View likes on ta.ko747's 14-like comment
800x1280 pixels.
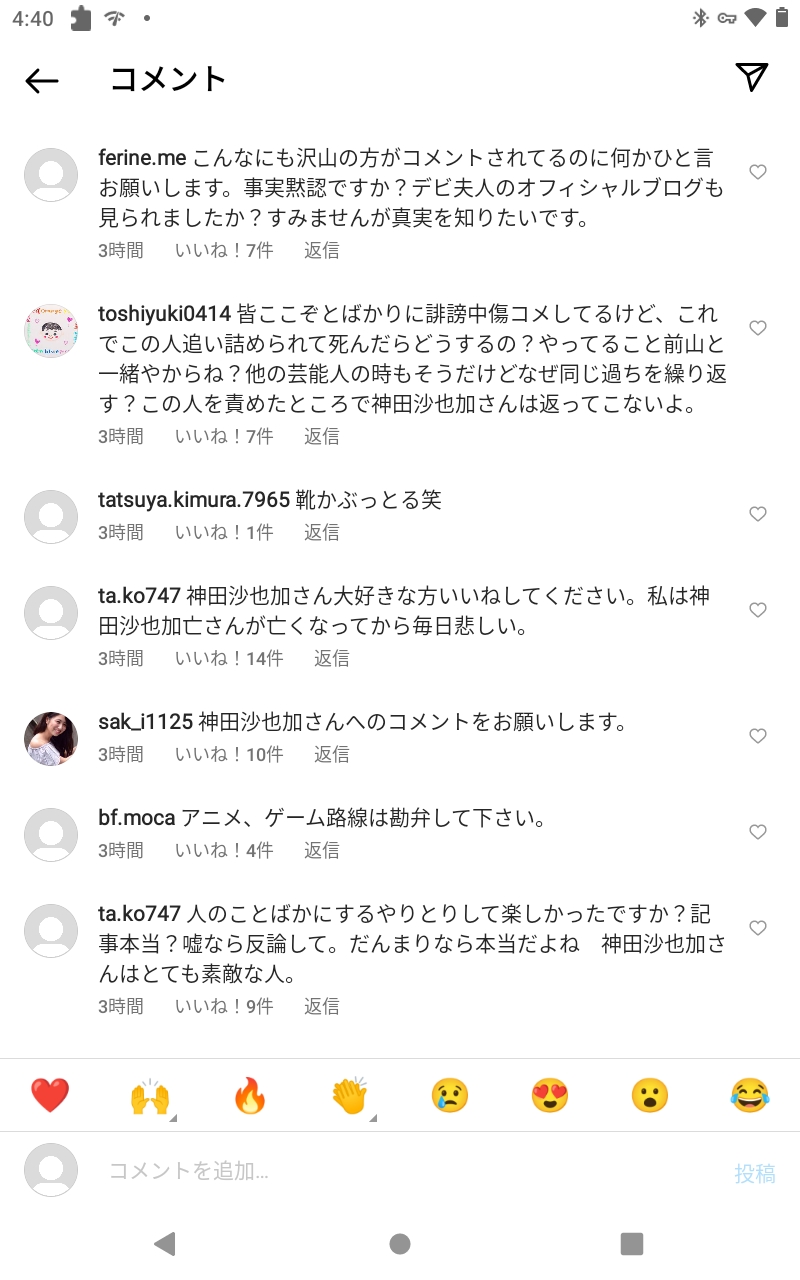[229, 658]
